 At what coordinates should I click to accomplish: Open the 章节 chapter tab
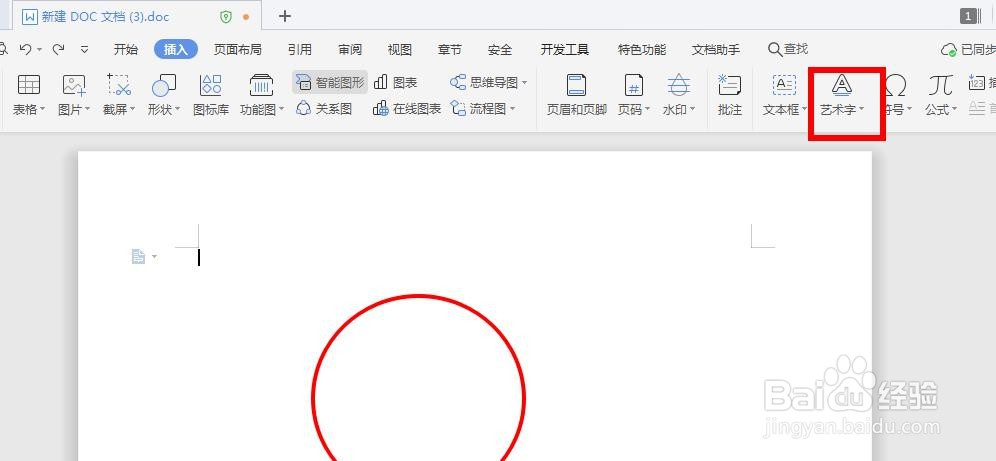[x=450, y=50]
